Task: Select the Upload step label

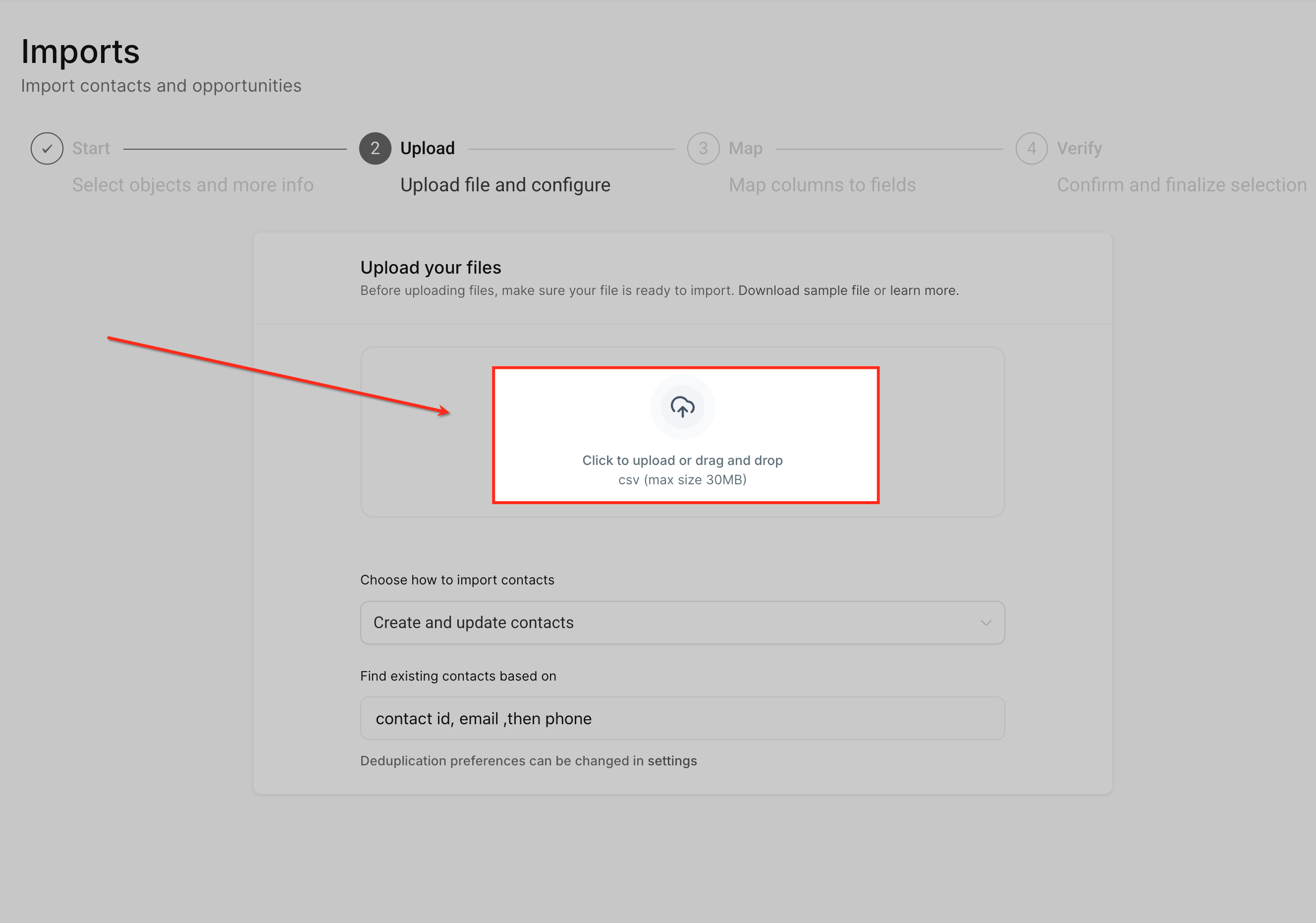Action: coord(427,149)
